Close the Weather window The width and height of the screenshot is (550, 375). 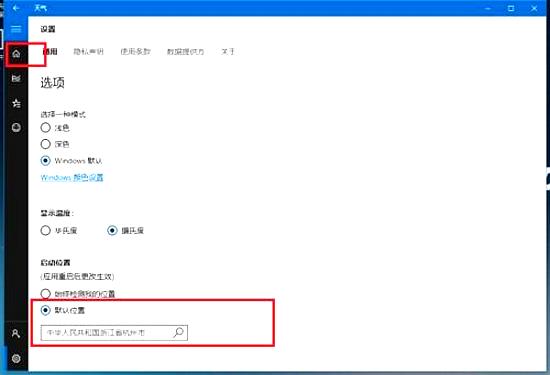click(x=534, y=8)
